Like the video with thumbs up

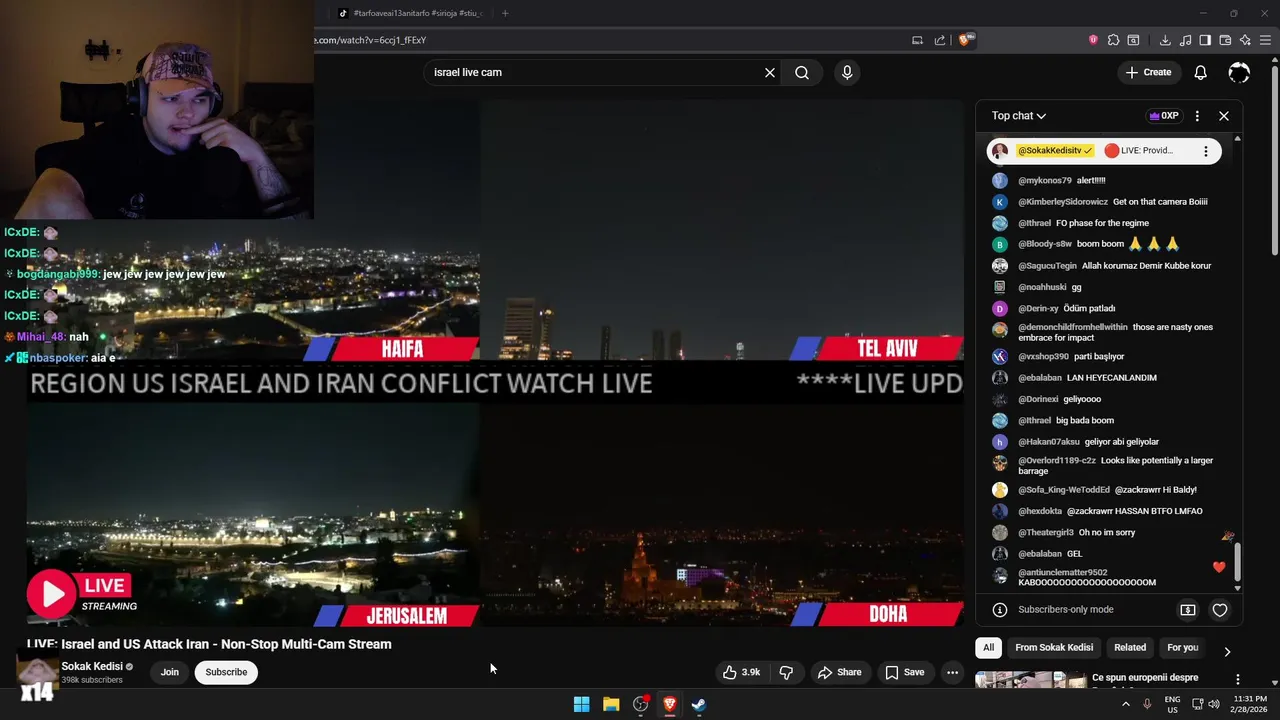[741, 672]
